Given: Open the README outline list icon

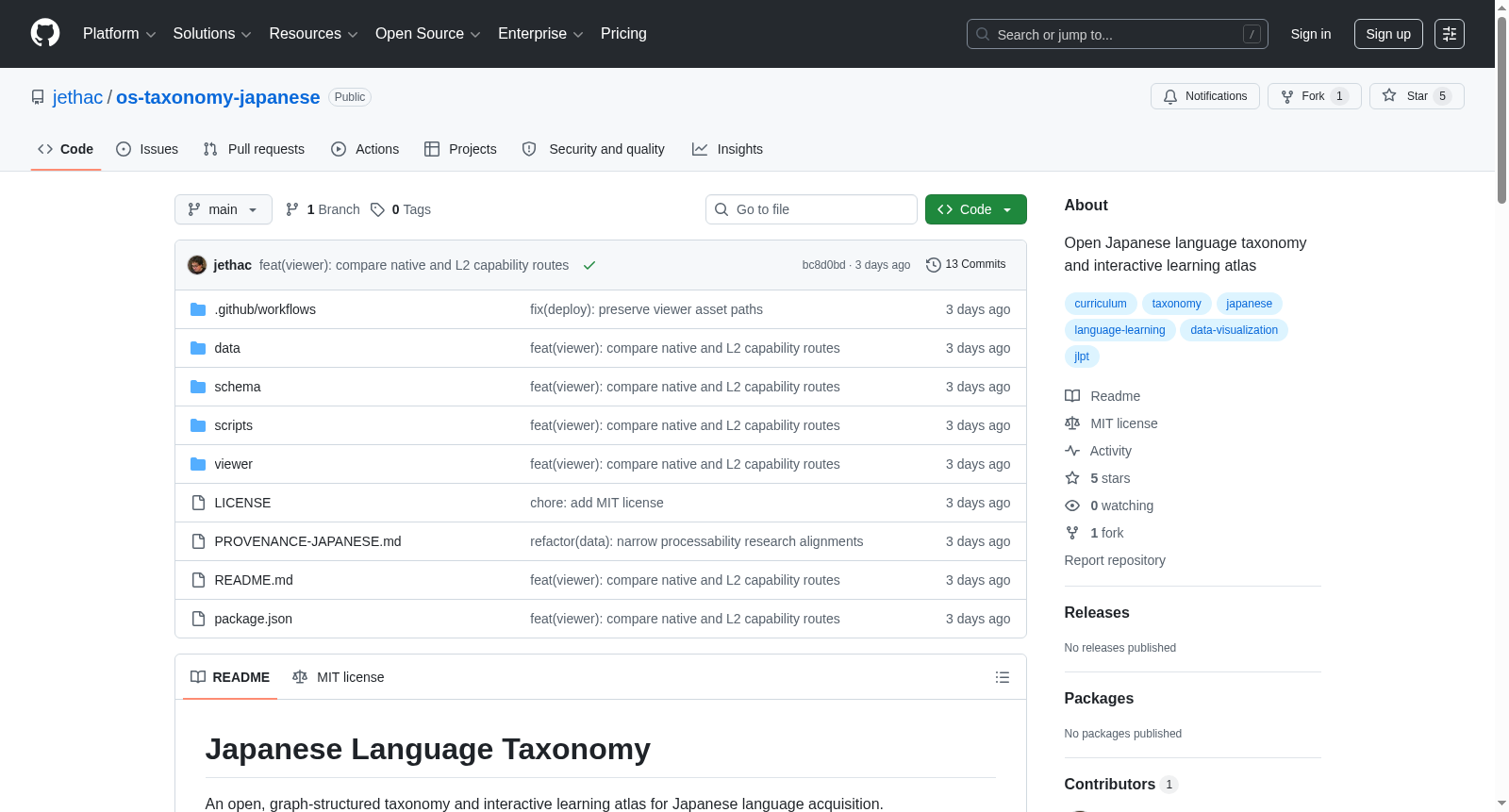Looking at the screenshot, I should [1003, 677].
